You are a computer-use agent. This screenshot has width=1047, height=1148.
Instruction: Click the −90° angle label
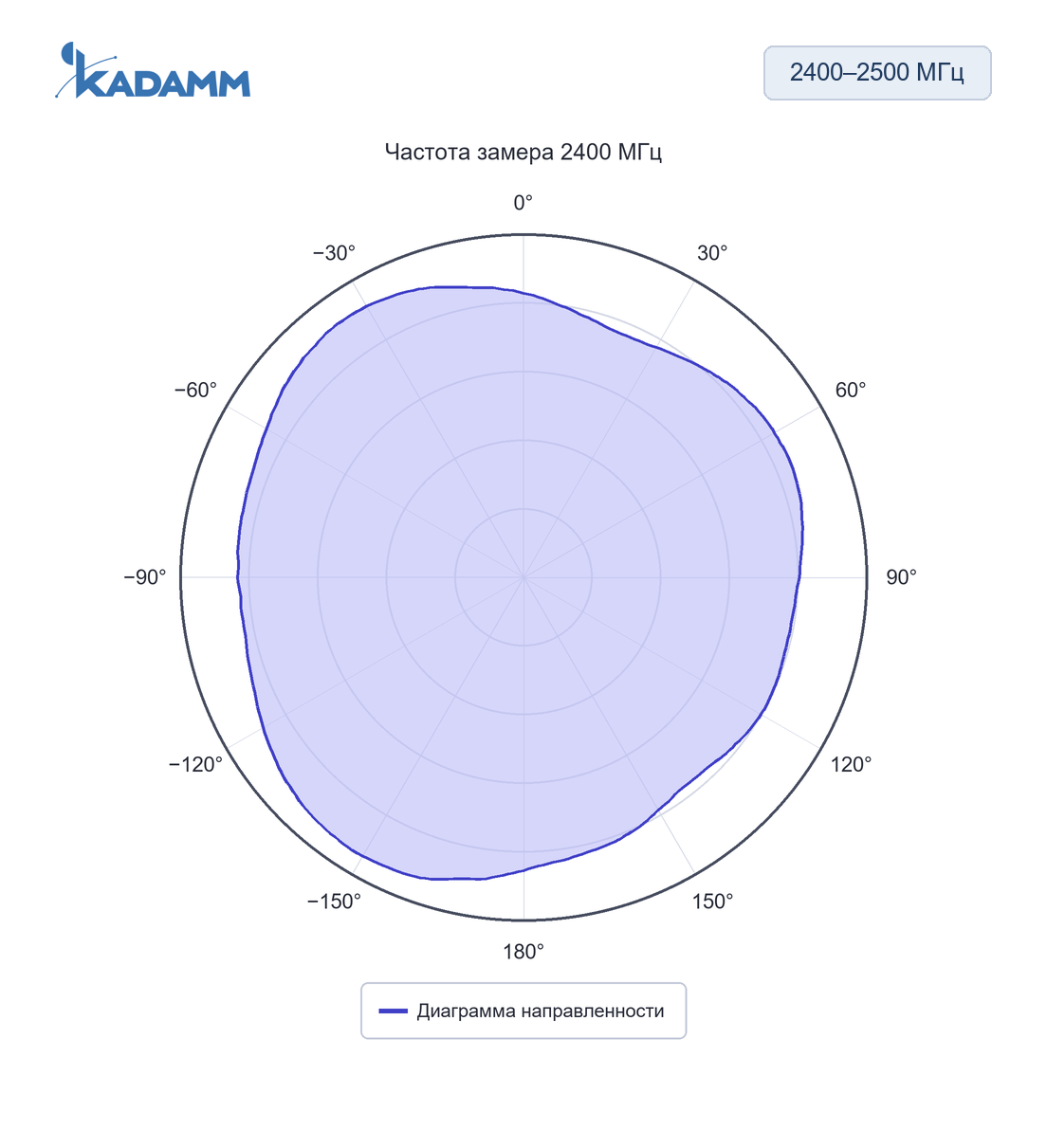145,577
